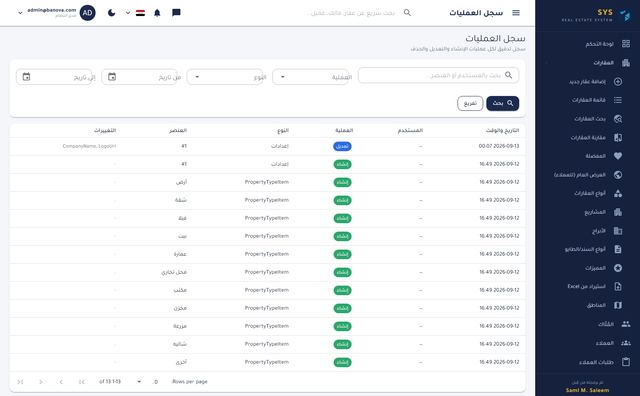640x396 pixels.
Task: Open استيراد من Excel upload-file icon
Action: click(618, 287)
